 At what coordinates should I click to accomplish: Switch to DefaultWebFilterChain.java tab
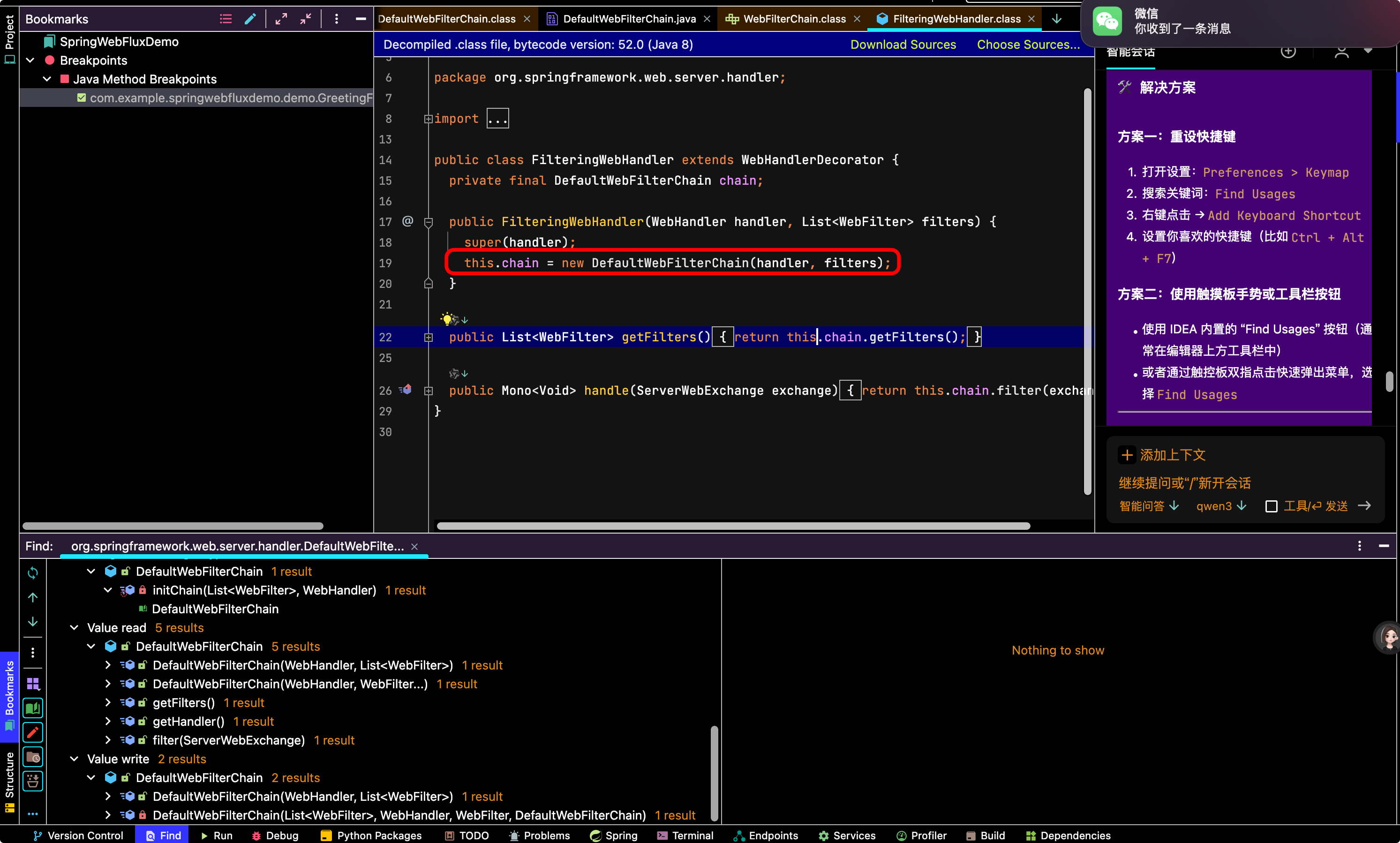coord(629,19)
